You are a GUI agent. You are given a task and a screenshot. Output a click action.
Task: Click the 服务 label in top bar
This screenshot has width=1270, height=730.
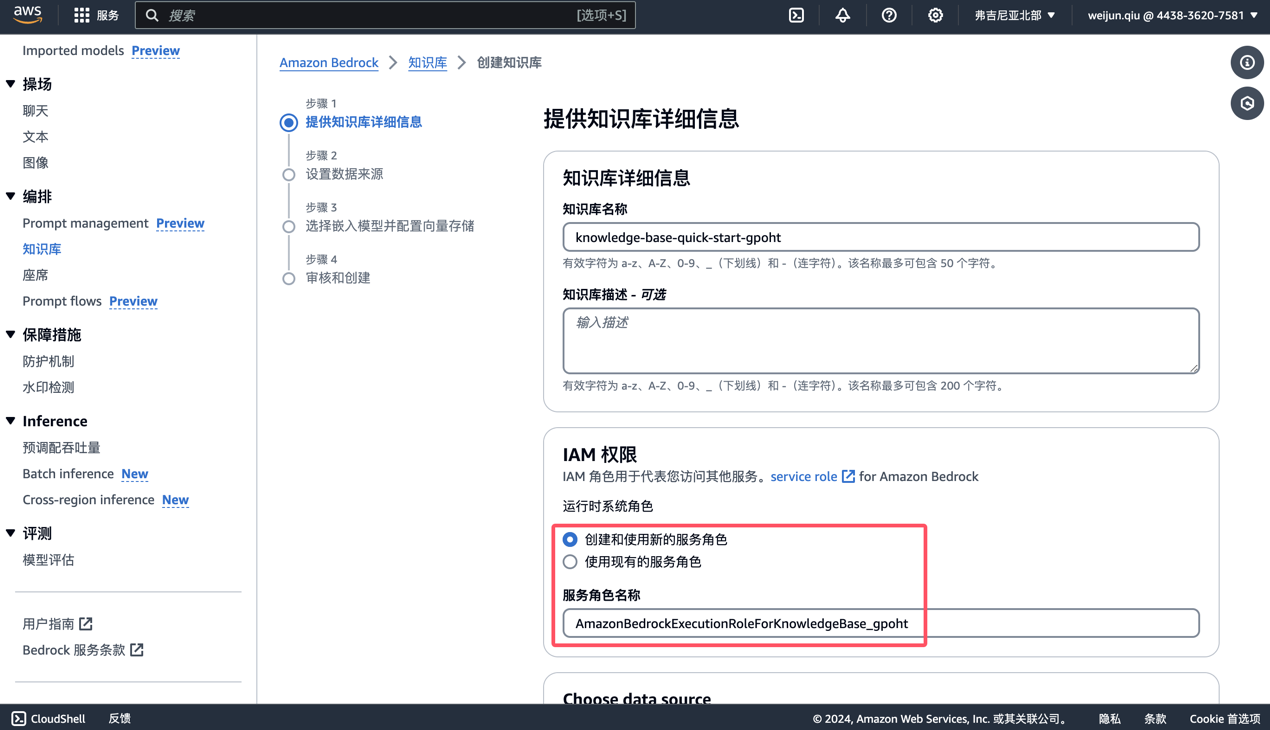point(108,15)
